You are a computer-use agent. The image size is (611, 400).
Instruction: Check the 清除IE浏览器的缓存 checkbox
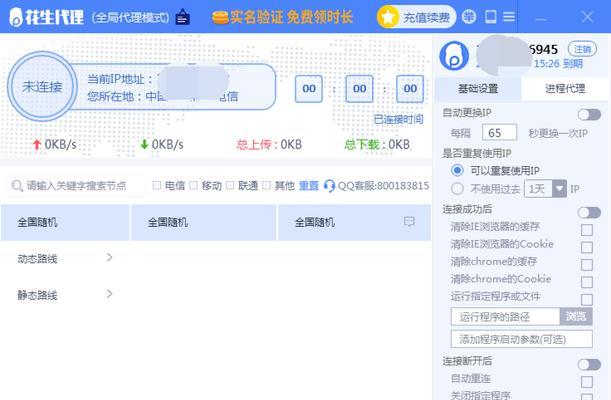click(x=586, y=230)
